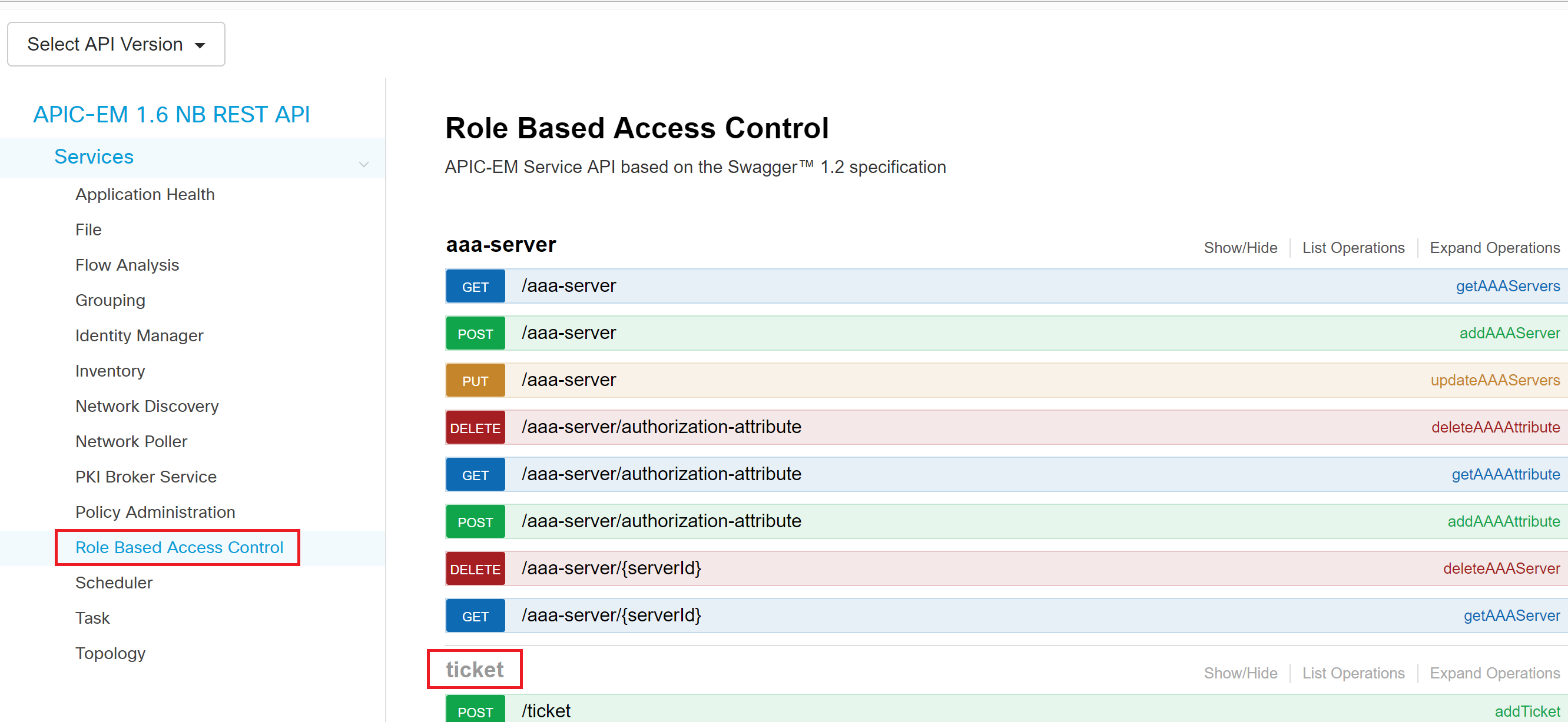Click the DELETE badge for deleteAAAAttribute
The image size is (1568, 722).
[475, 428]
